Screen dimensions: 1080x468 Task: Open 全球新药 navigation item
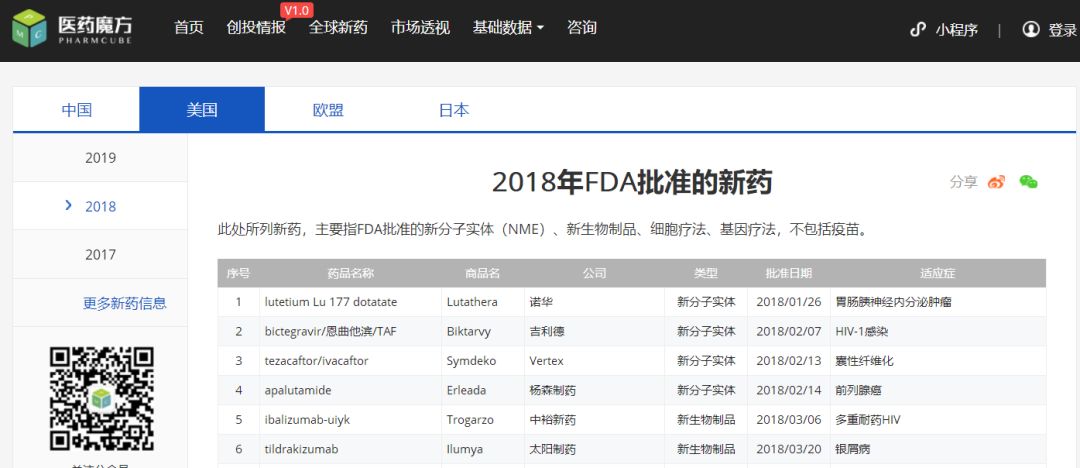coord(338,28)
